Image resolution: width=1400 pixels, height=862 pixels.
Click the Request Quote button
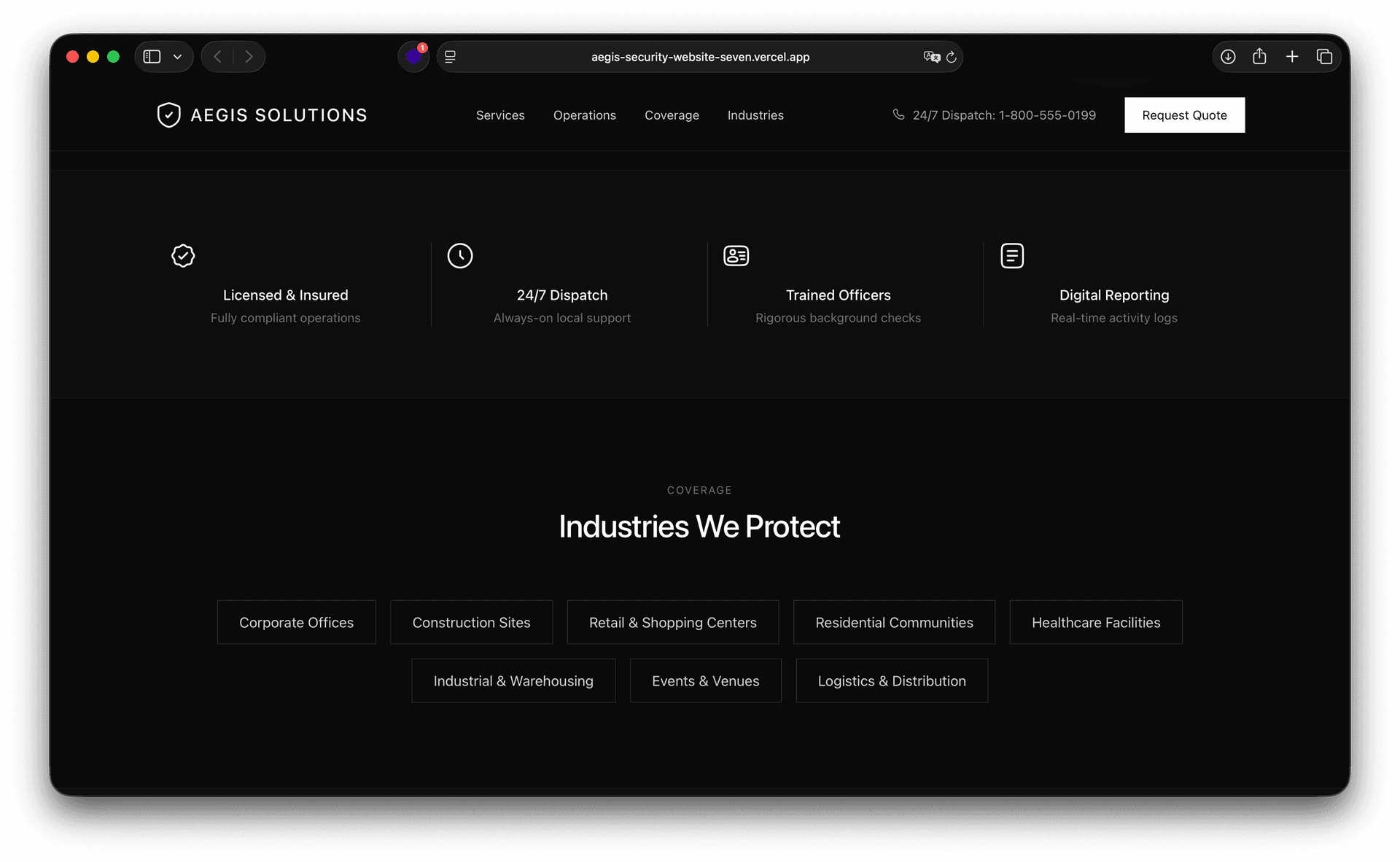tap(1184, 114)
